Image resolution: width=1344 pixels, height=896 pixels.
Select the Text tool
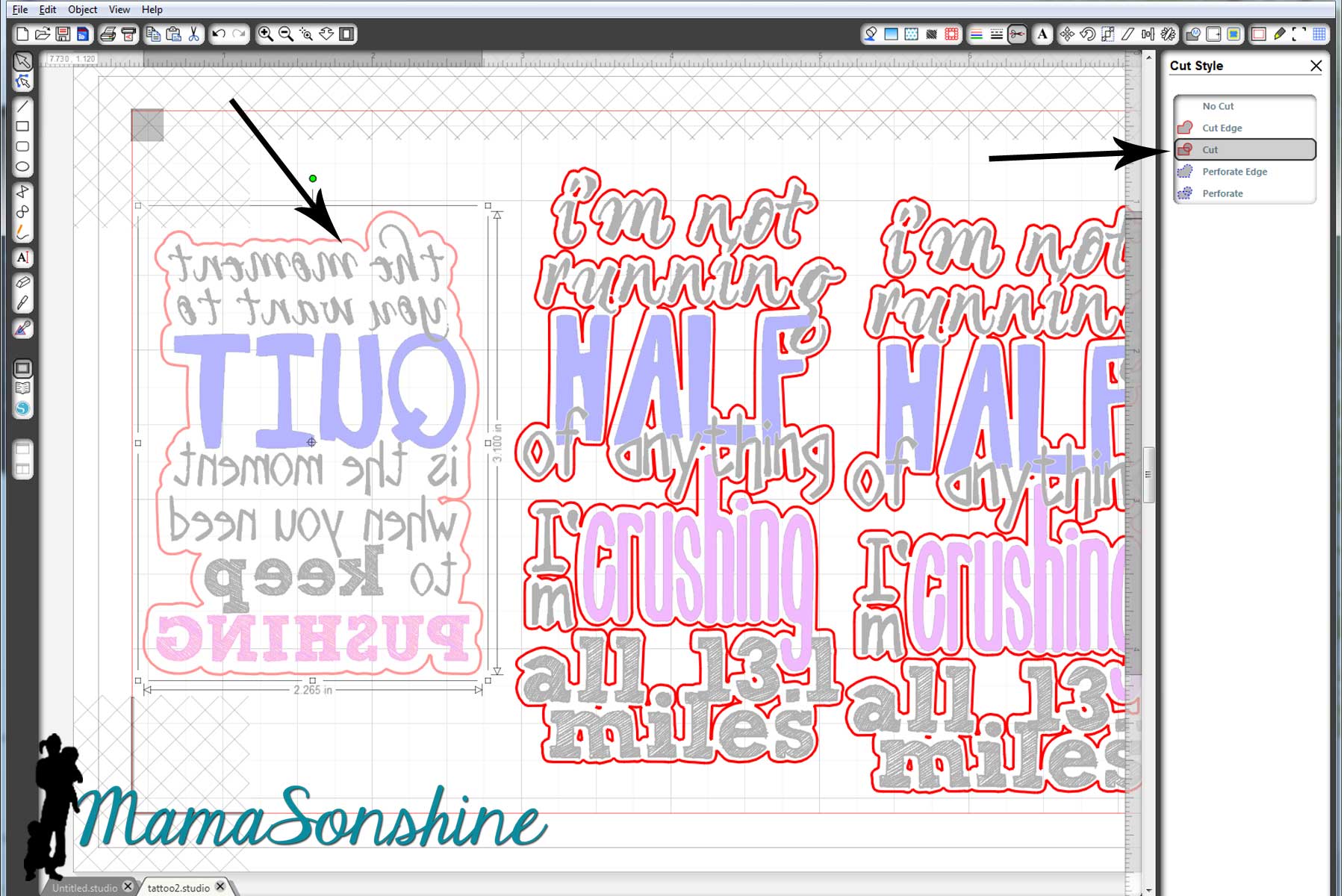tap(22, 258)
